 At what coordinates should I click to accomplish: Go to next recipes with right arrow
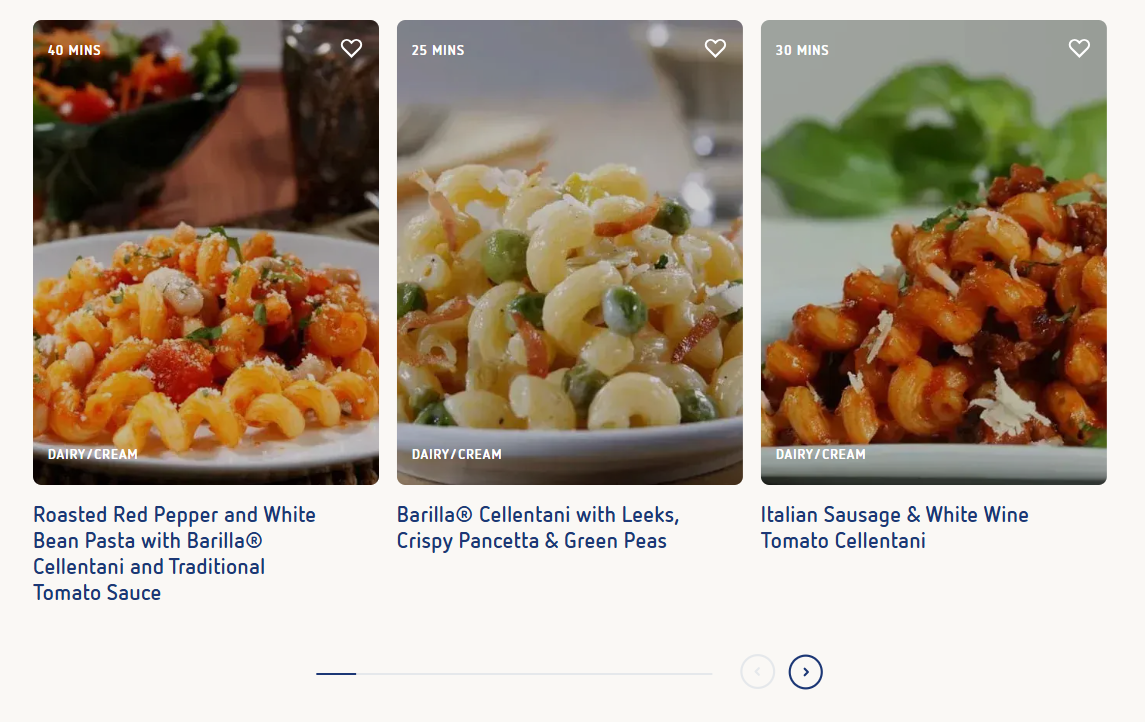pos(805,672)
